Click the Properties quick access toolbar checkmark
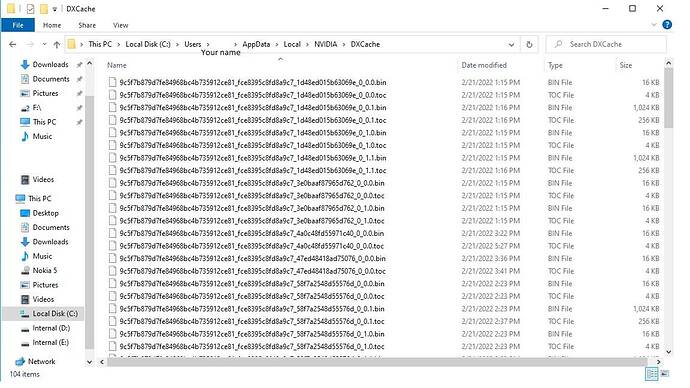 30,9
